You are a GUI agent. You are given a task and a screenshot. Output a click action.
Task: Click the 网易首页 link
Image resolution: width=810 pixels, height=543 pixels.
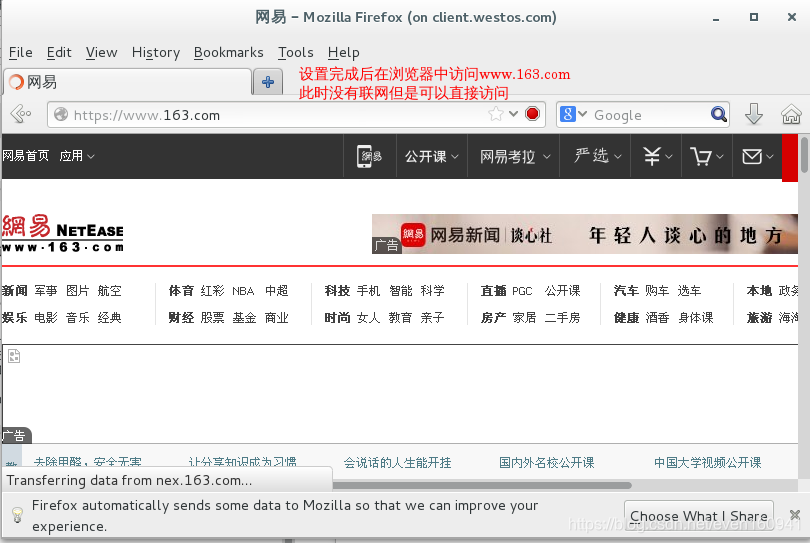point(25,156)
